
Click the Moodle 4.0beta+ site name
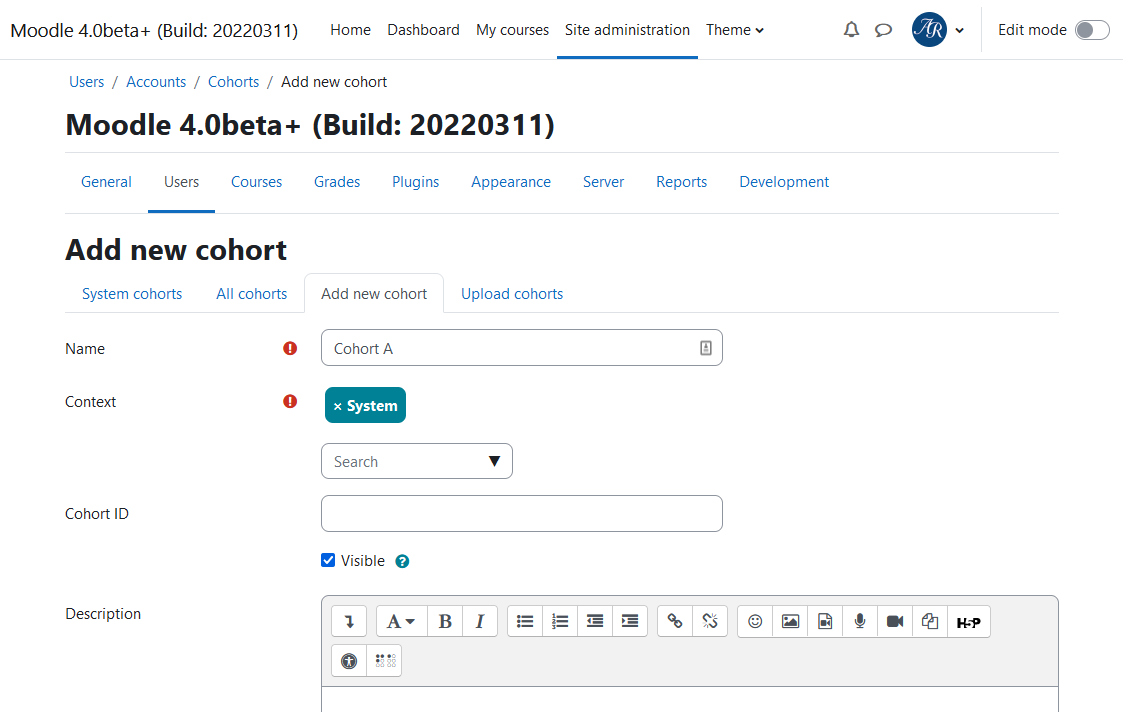[154, 31]
